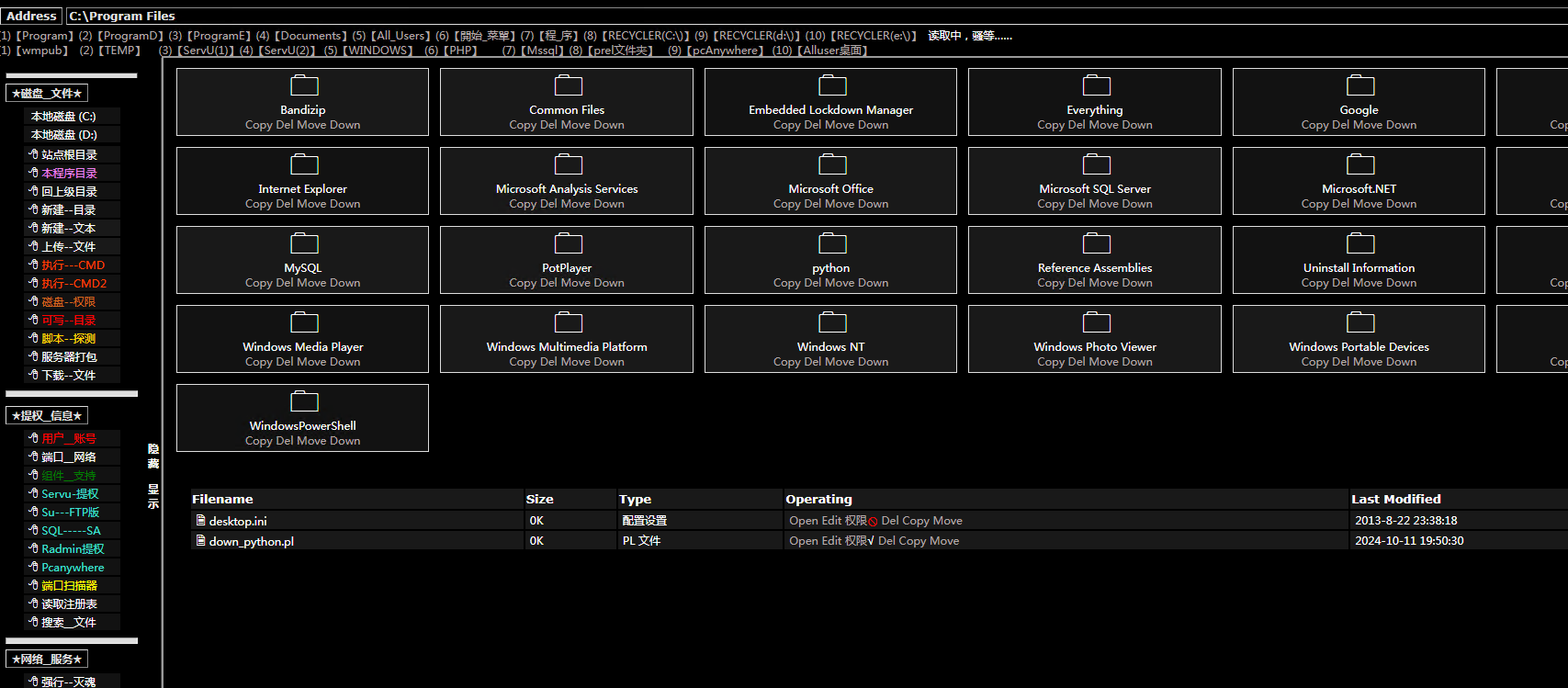Open the WindowsPowerShell folder icon
The width and height of the screenshot is (1568, 688).
click(304, 402)
